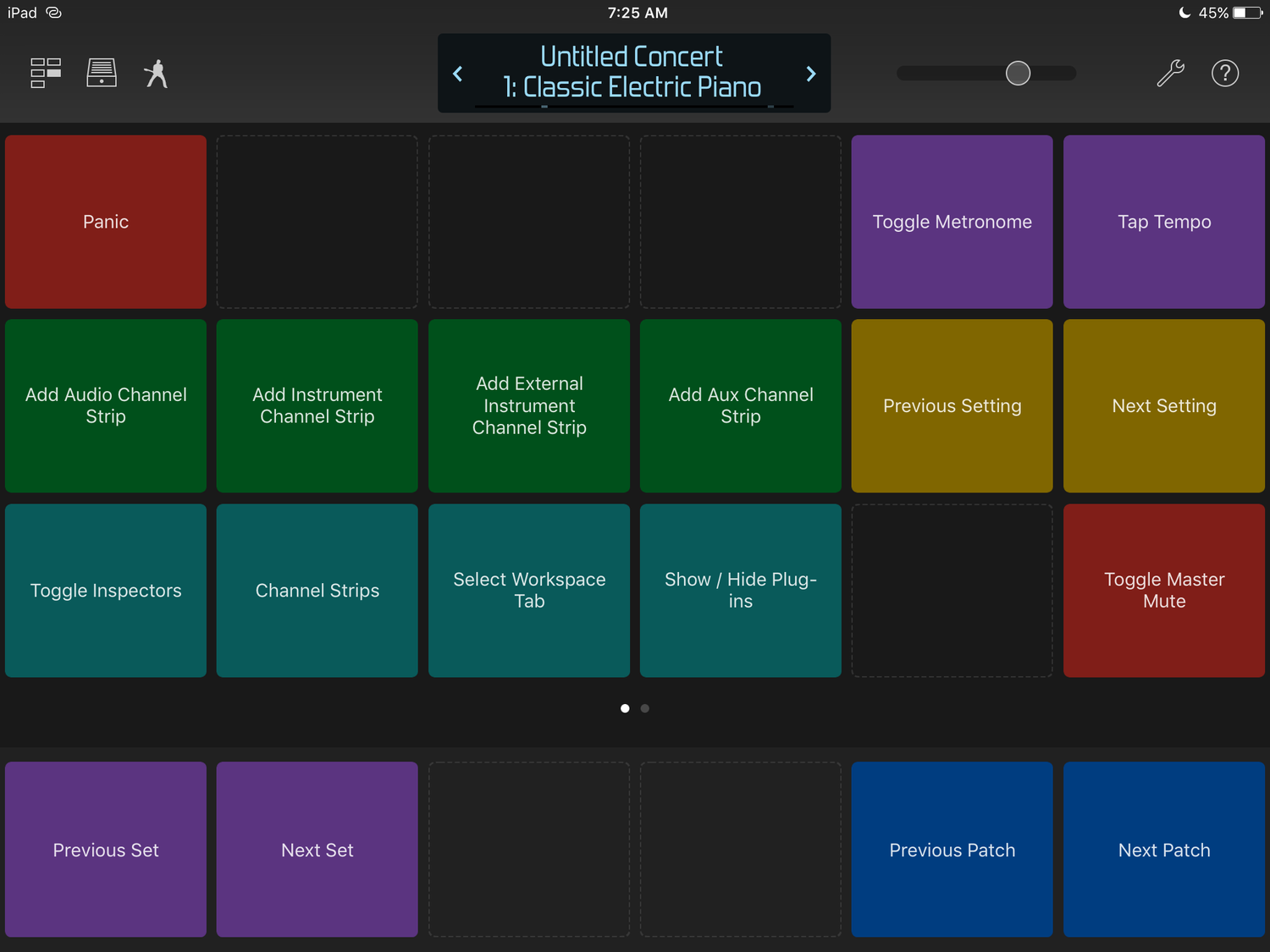
Task: Toggle Master Mute
Action: (1163, 591)
